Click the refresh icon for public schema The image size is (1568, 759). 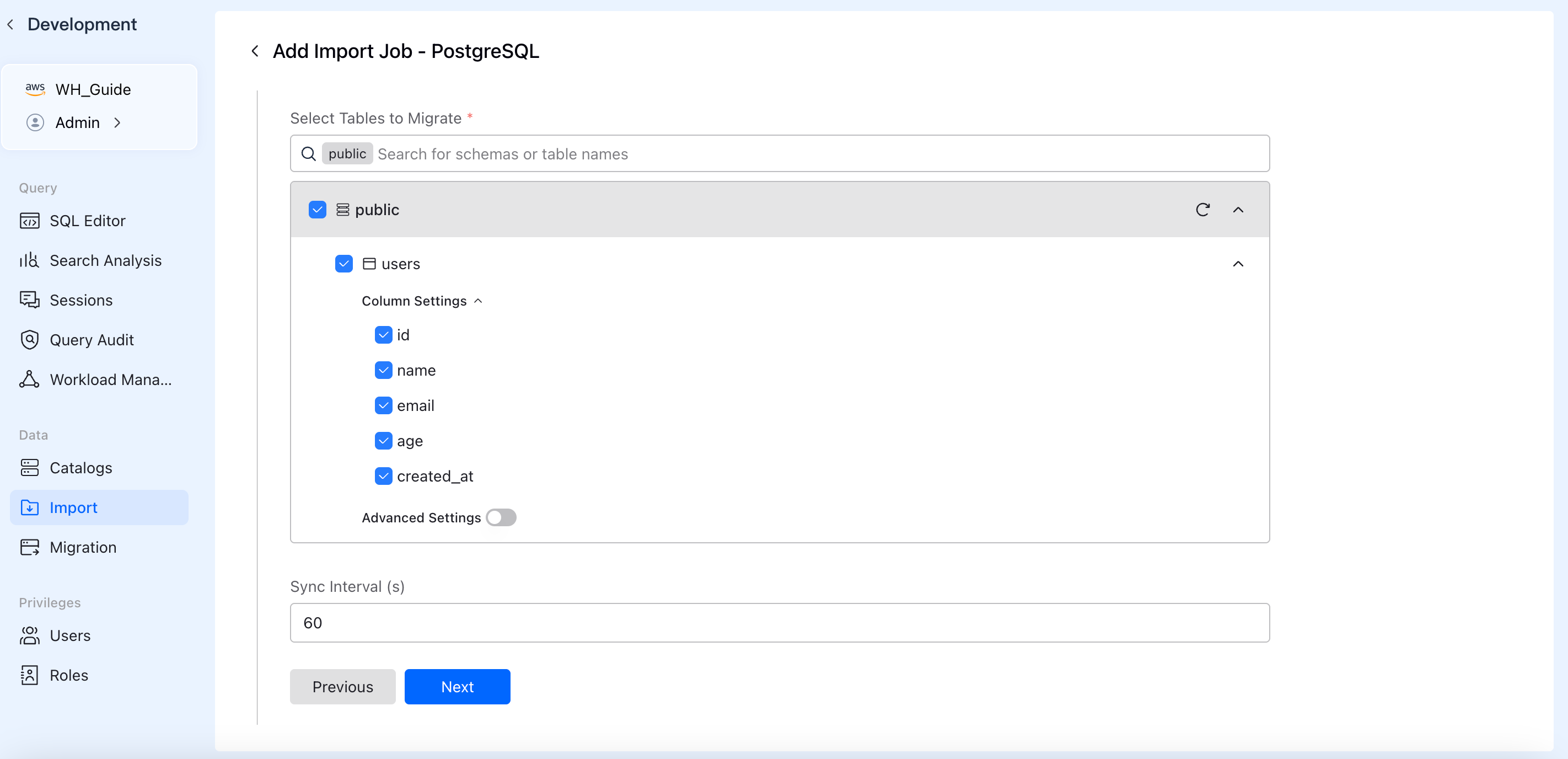(x=1202, y=210)
